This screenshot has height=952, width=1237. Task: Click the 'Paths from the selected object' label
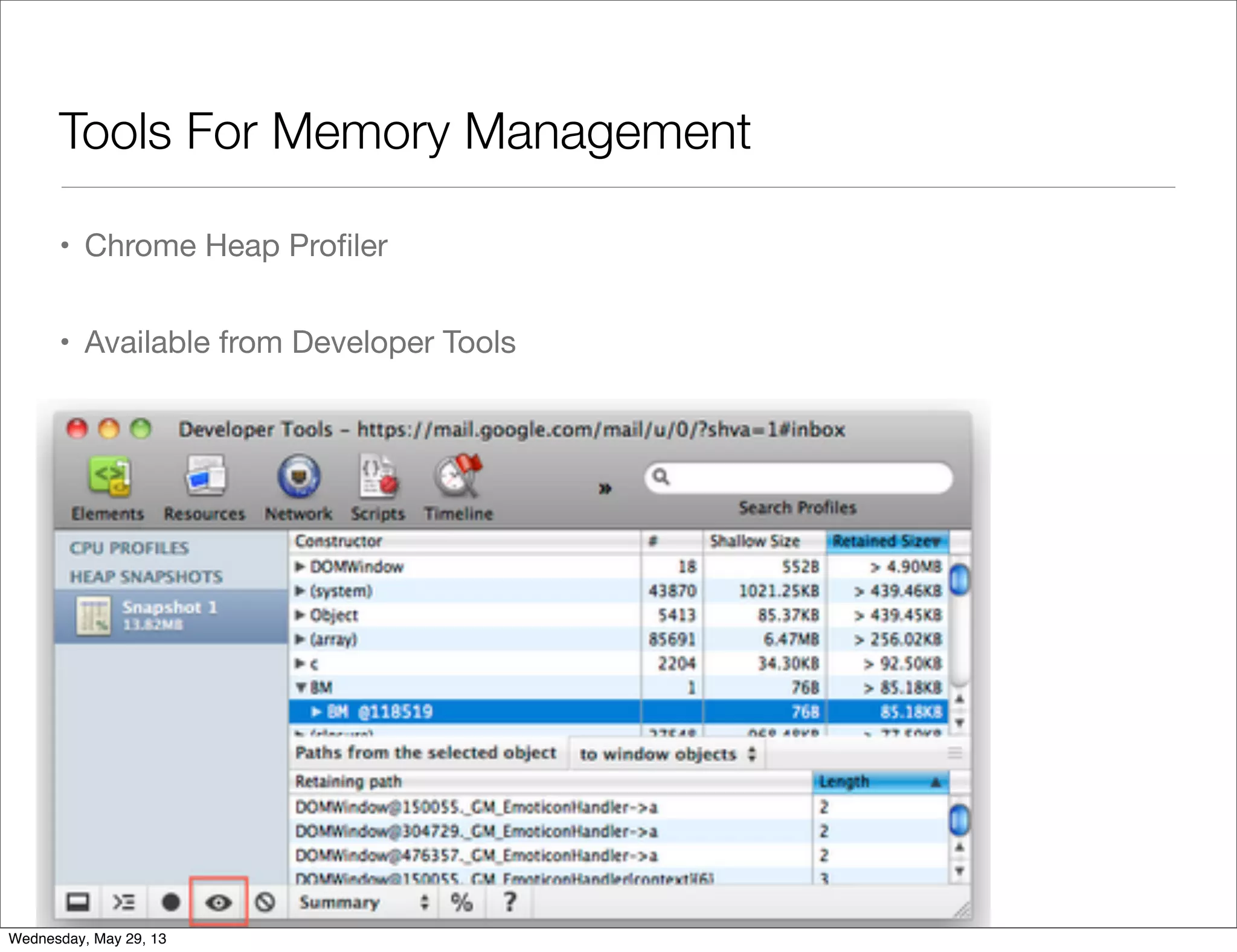426,753
